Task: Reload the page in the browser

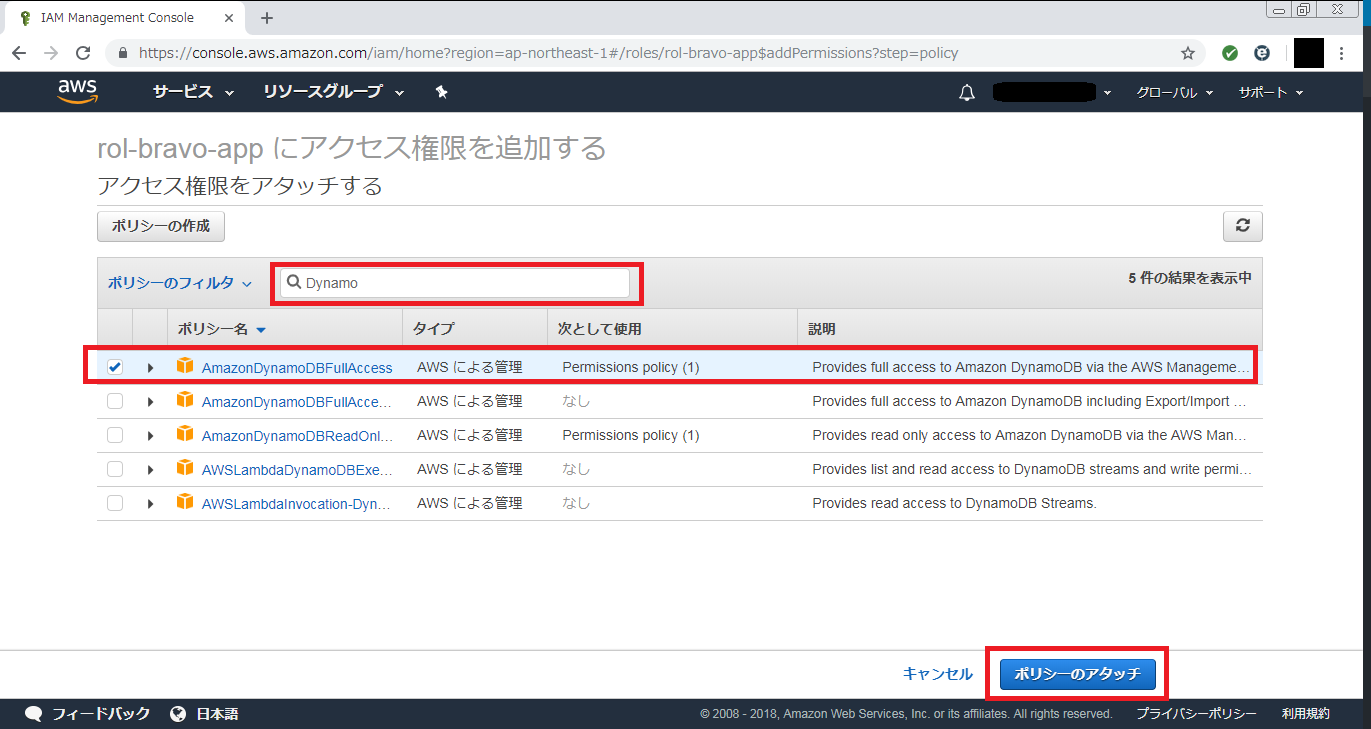Action: click(x=83, y=53)
